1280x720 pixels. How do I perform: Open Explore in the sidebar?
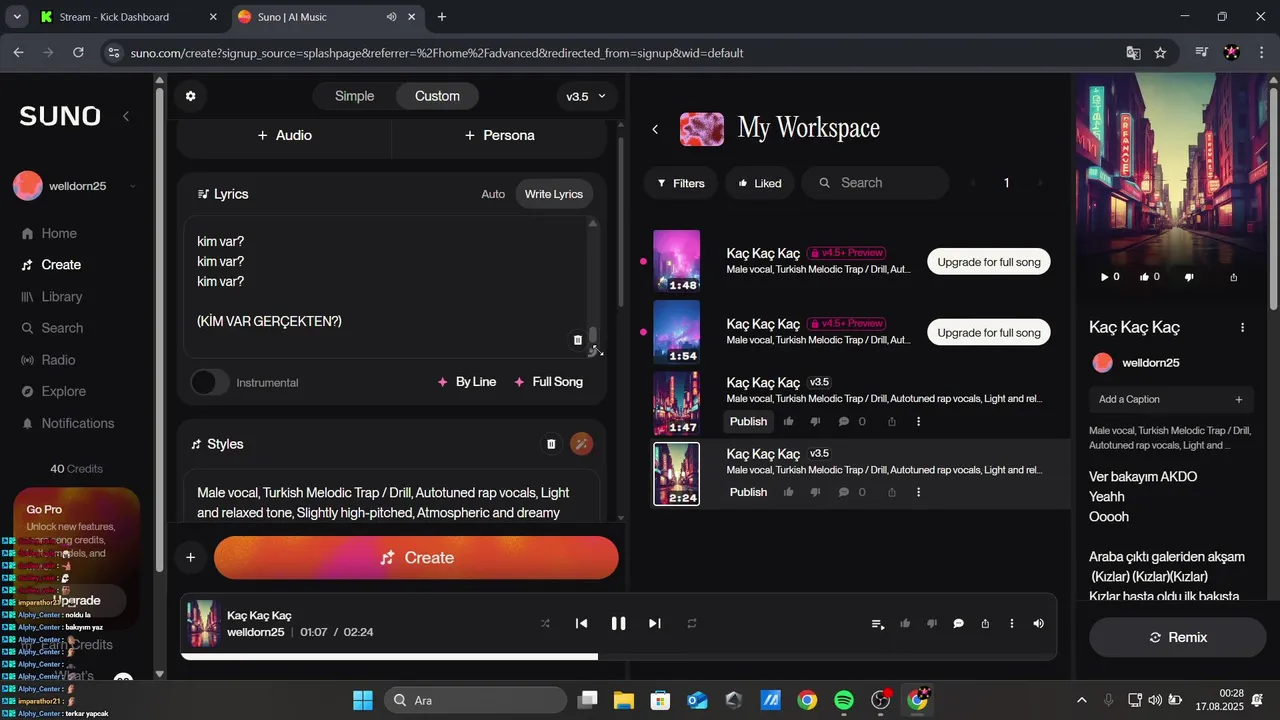(x=54, y=391)
